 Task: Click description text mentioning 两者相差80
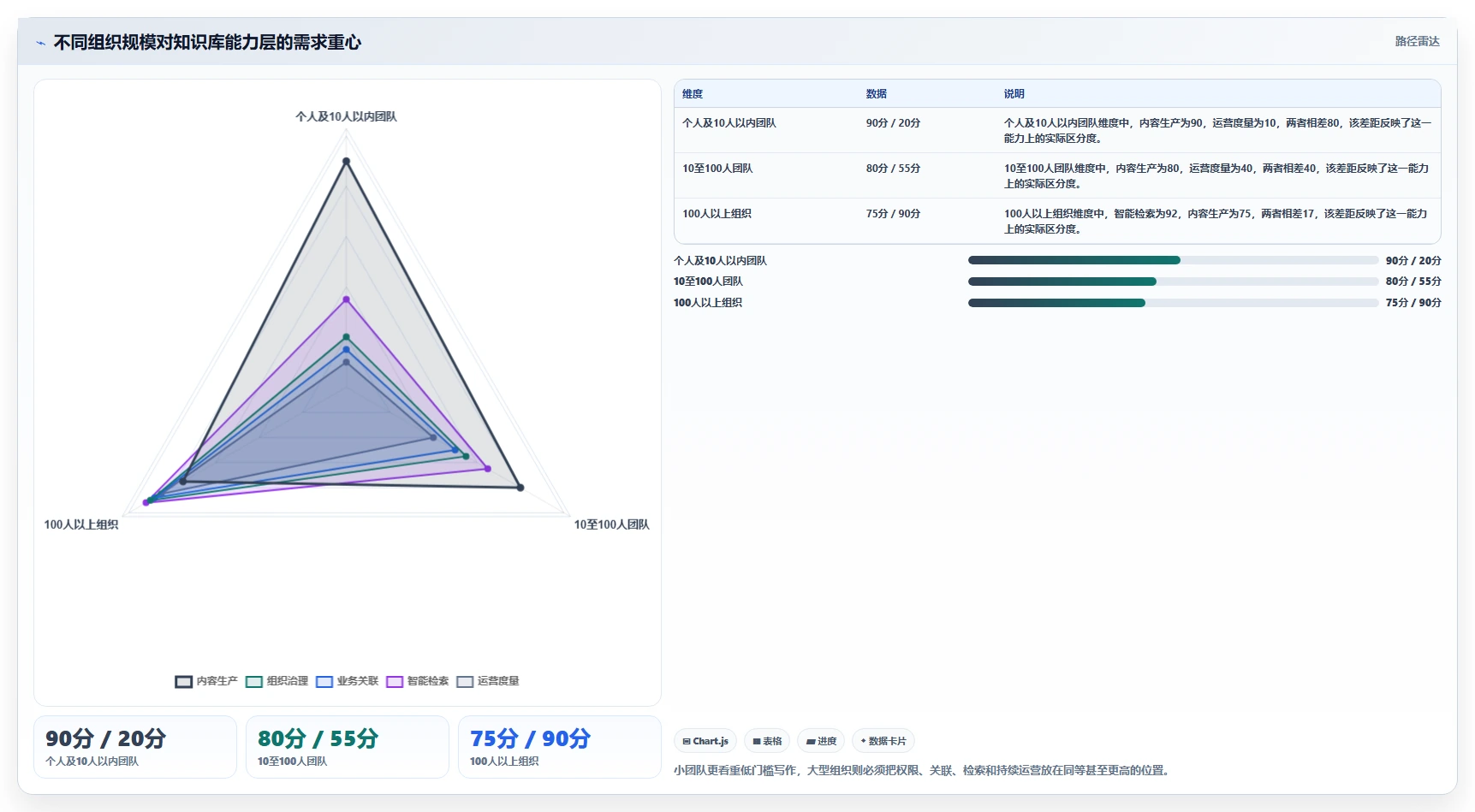(x=1218, y=131)
